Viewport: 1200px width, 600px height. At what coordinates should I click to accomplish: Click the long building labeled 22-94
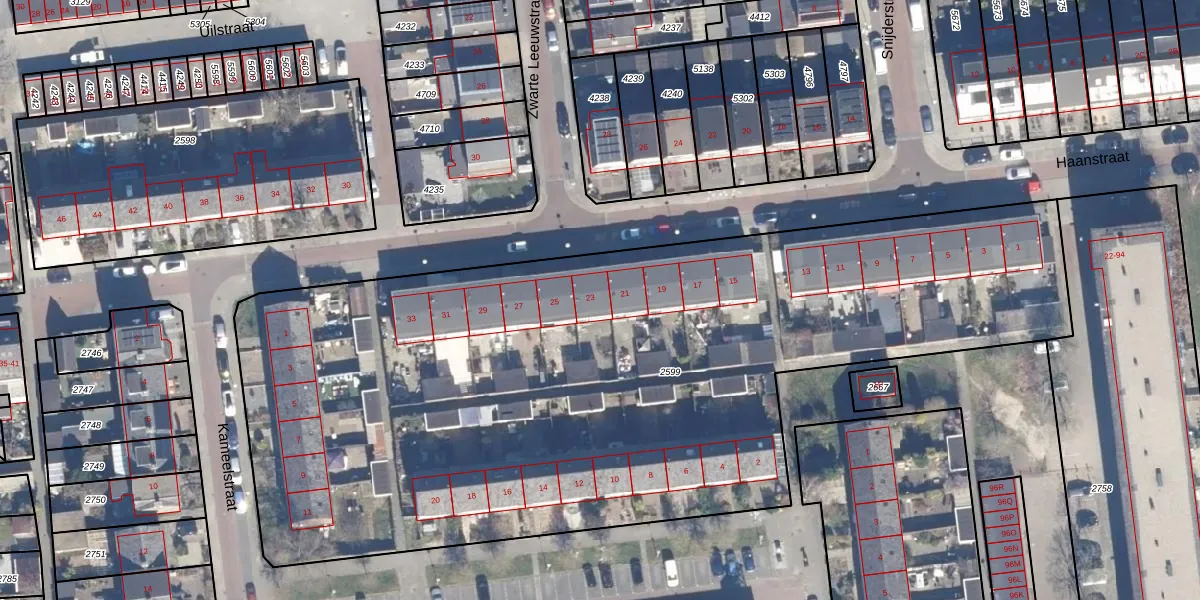(x=1114, y=256)
